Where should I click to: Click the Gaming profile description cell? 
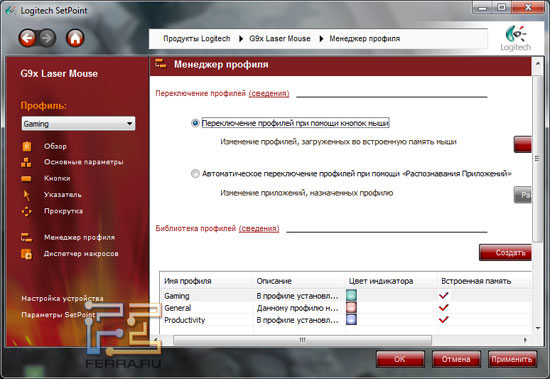[297, 296]
